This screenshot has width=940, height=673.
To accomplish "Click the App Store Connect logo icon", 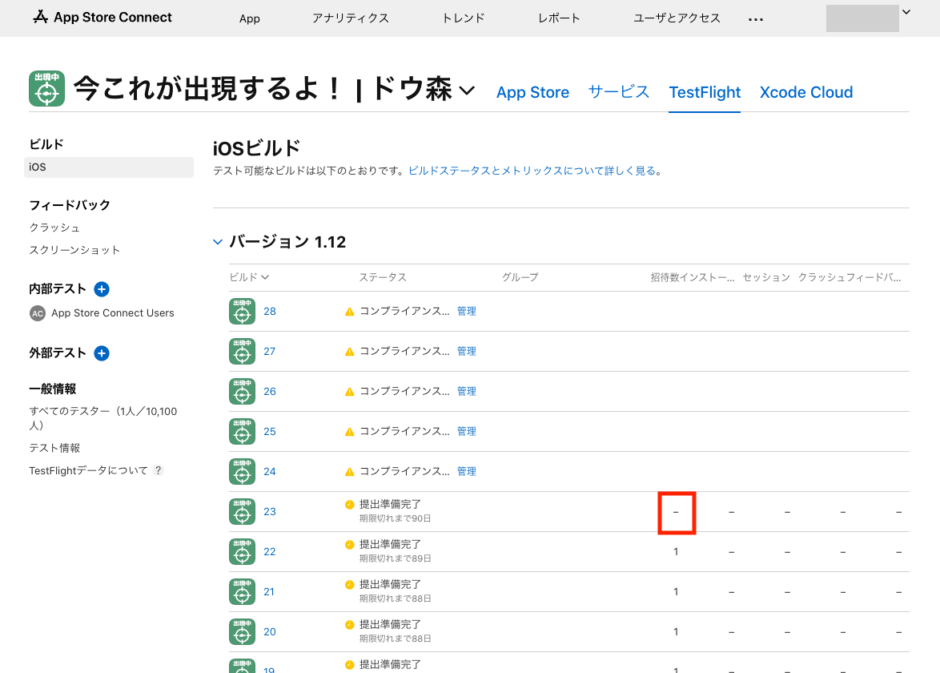I will click(40, 16).
